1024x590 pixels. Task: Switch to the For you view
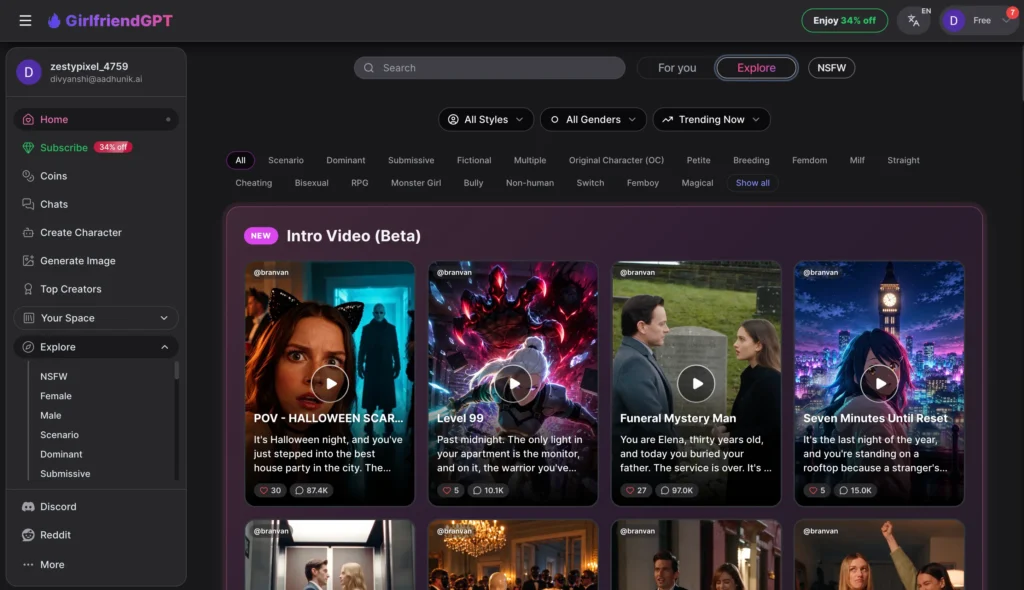[677, 68]
